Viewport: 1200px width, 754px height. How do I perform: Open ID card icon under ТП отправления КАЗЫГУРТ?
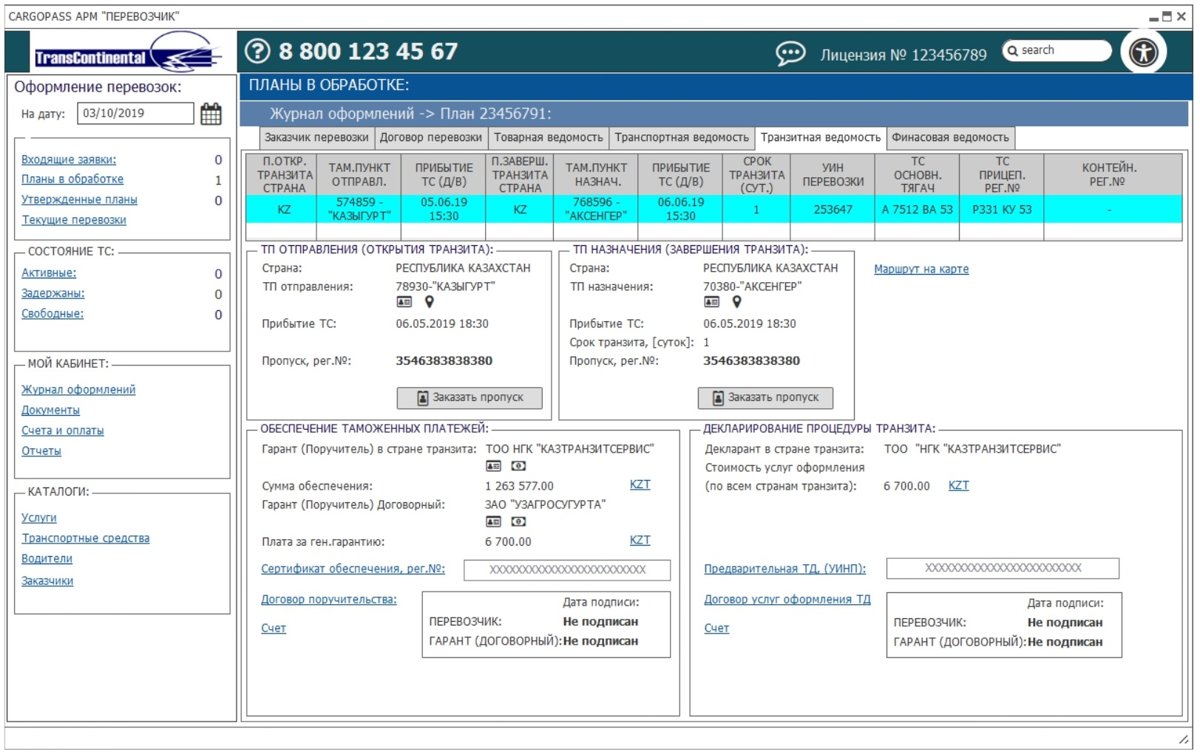[404, 301]
